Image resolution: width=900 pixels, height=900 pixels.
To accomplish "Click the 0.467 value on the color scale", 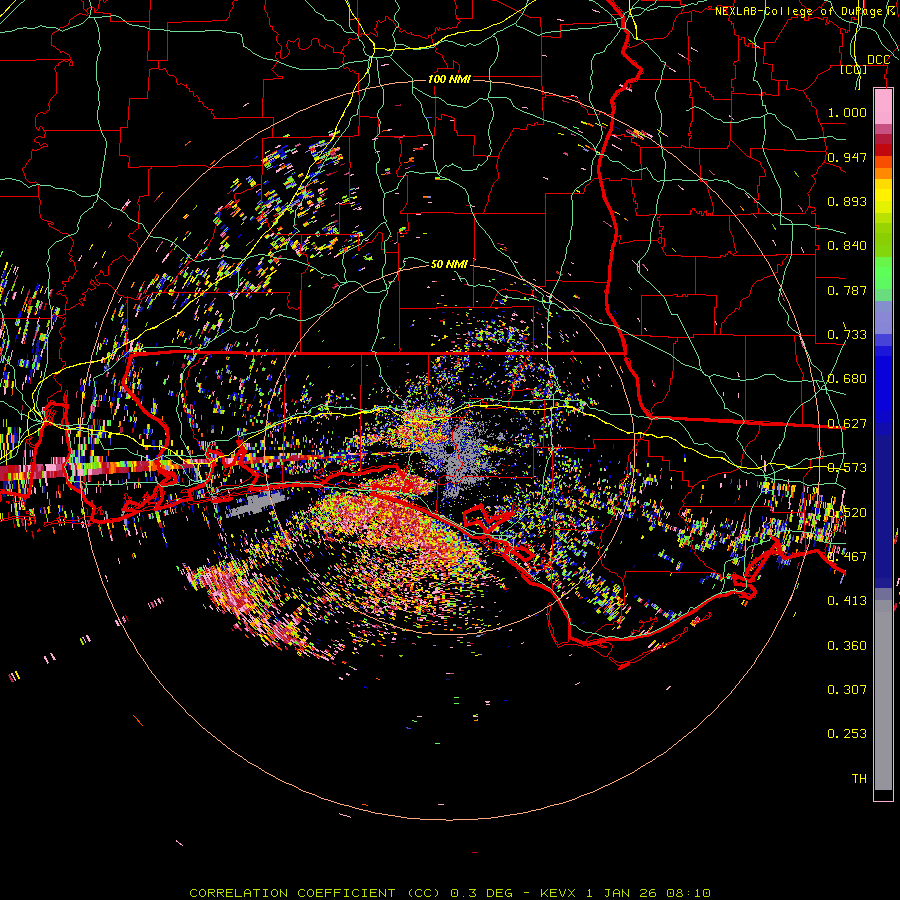I will [847, 557].
